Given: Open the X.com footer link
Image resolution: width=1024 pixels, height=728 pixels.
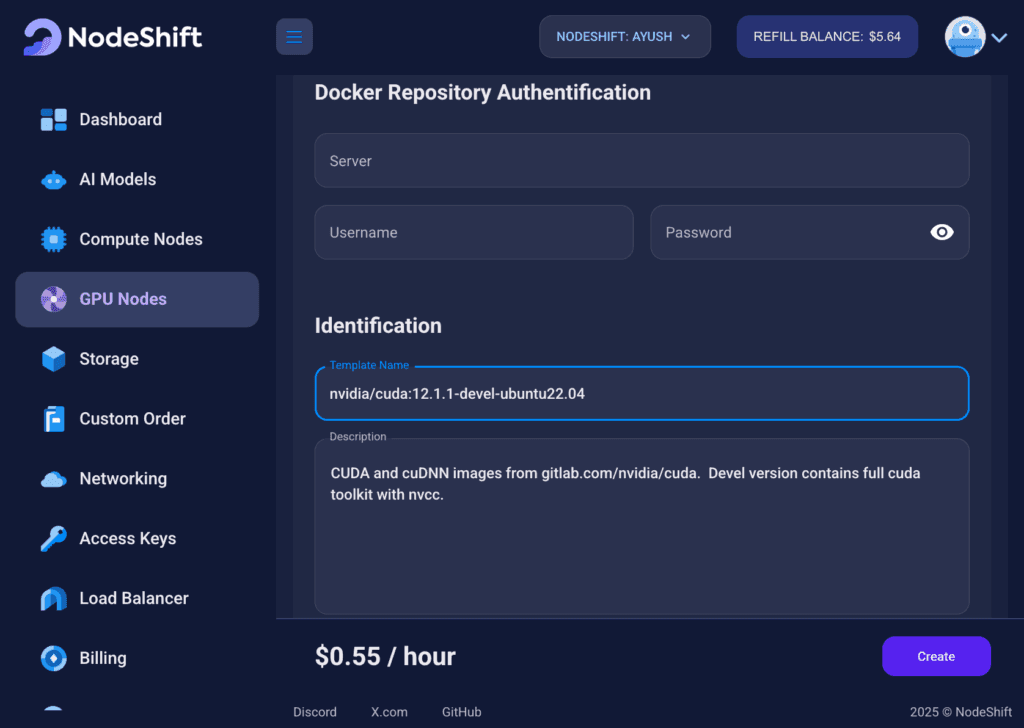Looking at the screenshot, I should point(389,712).
